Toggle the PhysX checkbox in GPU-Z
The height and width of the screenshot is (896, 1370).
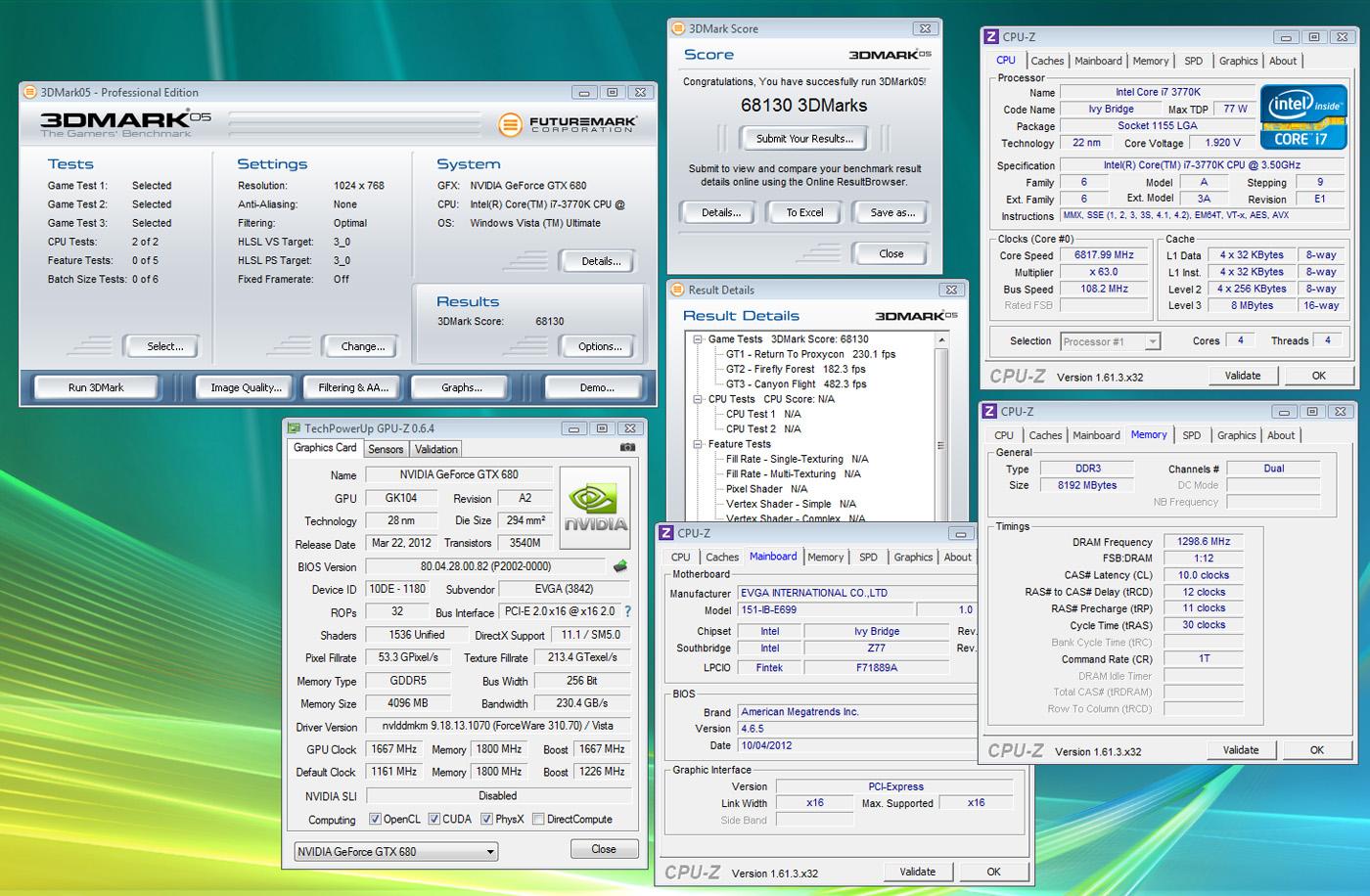coord(486,819)
